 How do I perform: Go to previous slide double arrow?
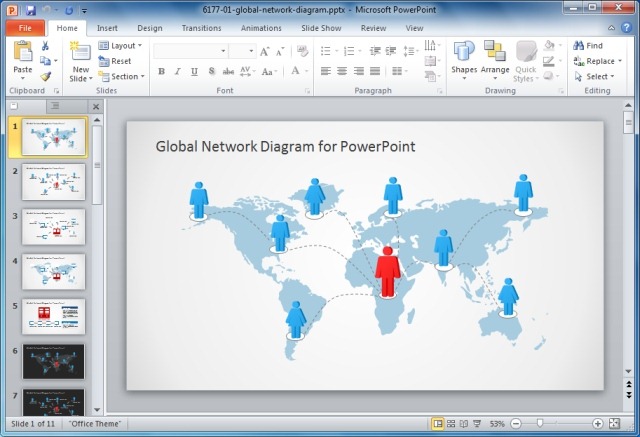coord(629,384)
